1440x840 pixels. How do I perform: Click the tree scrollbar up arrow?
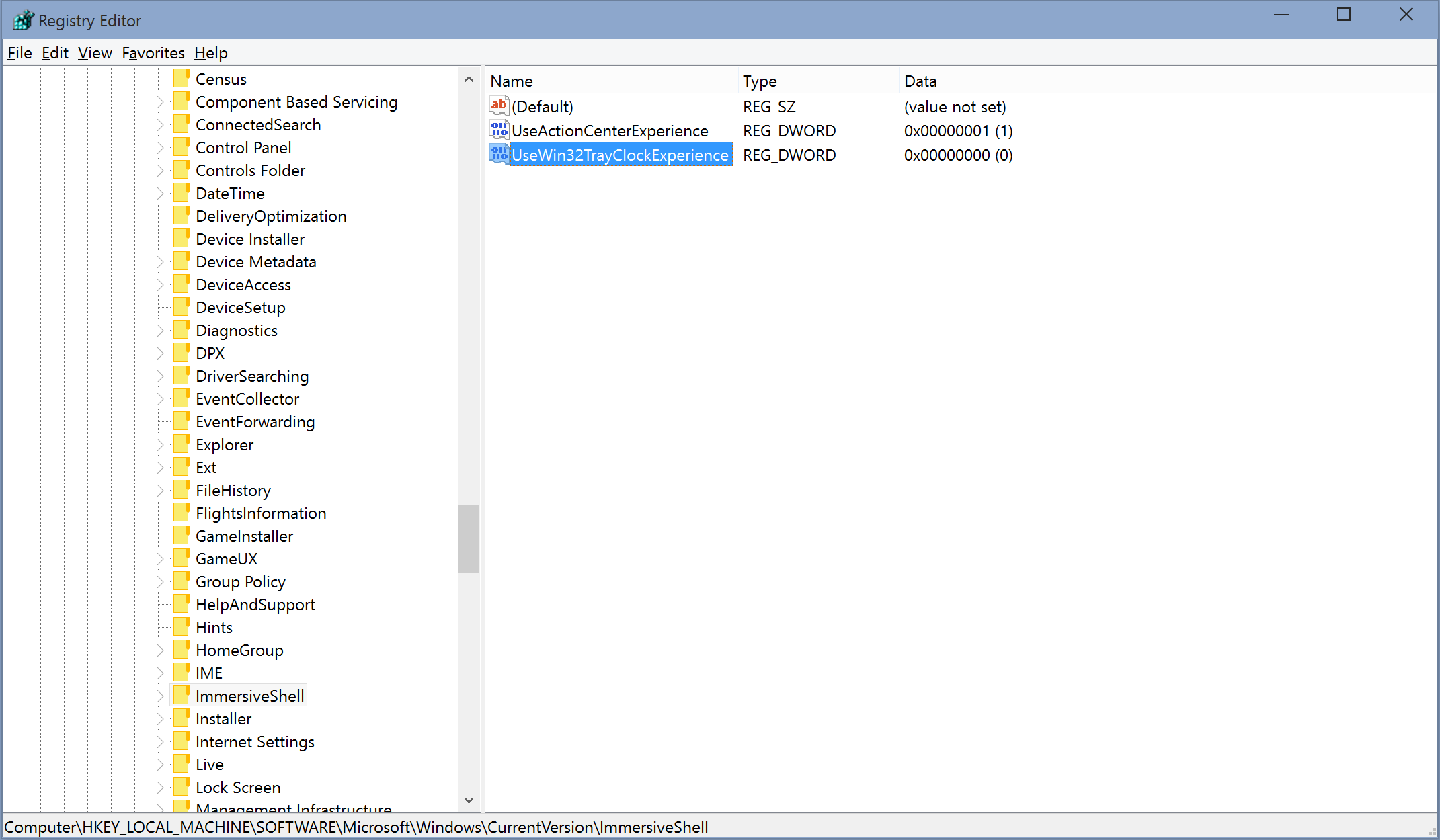469,79
